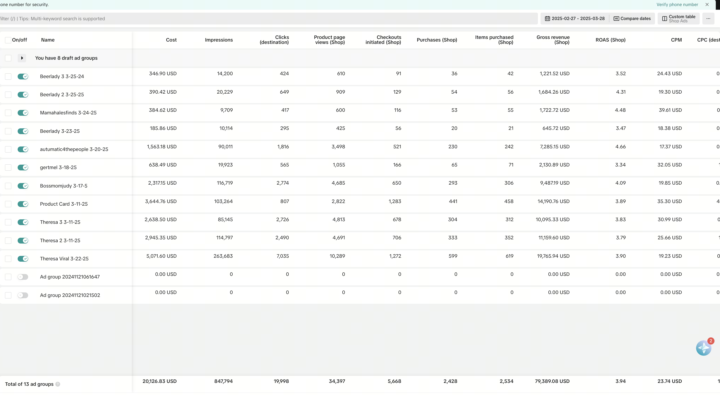720x395 pixels.
Task: Turn off Theresa Viral 3-22-25 ad group
Action: (23, 259)
